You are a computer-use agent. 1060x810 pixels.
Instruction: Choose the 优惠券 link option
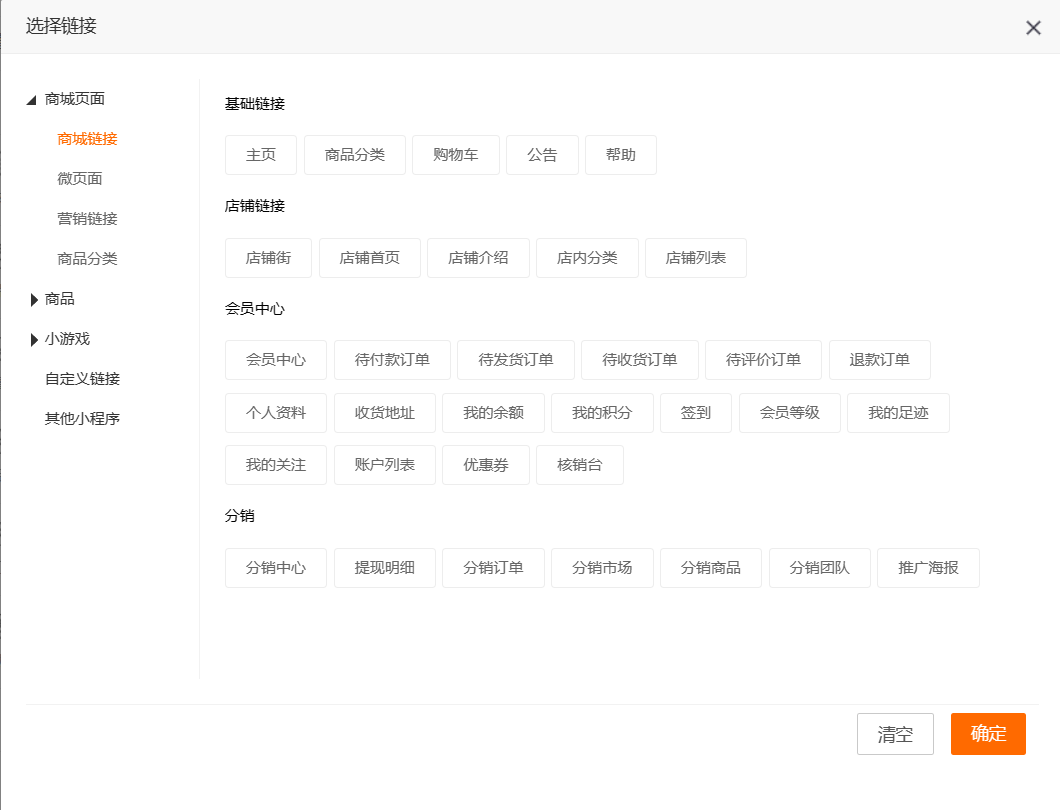tap(485, 465)
